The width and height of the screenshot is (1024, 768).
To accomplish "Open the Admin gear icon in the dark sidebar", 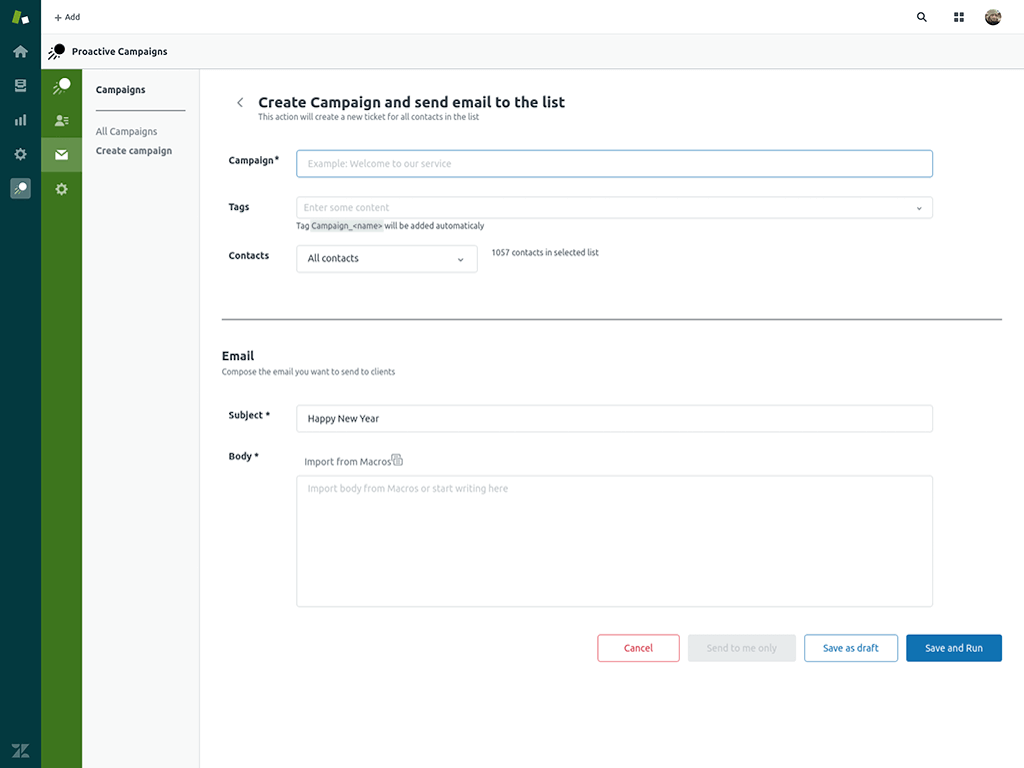I will pyautogui.click(x=20, y=154).
